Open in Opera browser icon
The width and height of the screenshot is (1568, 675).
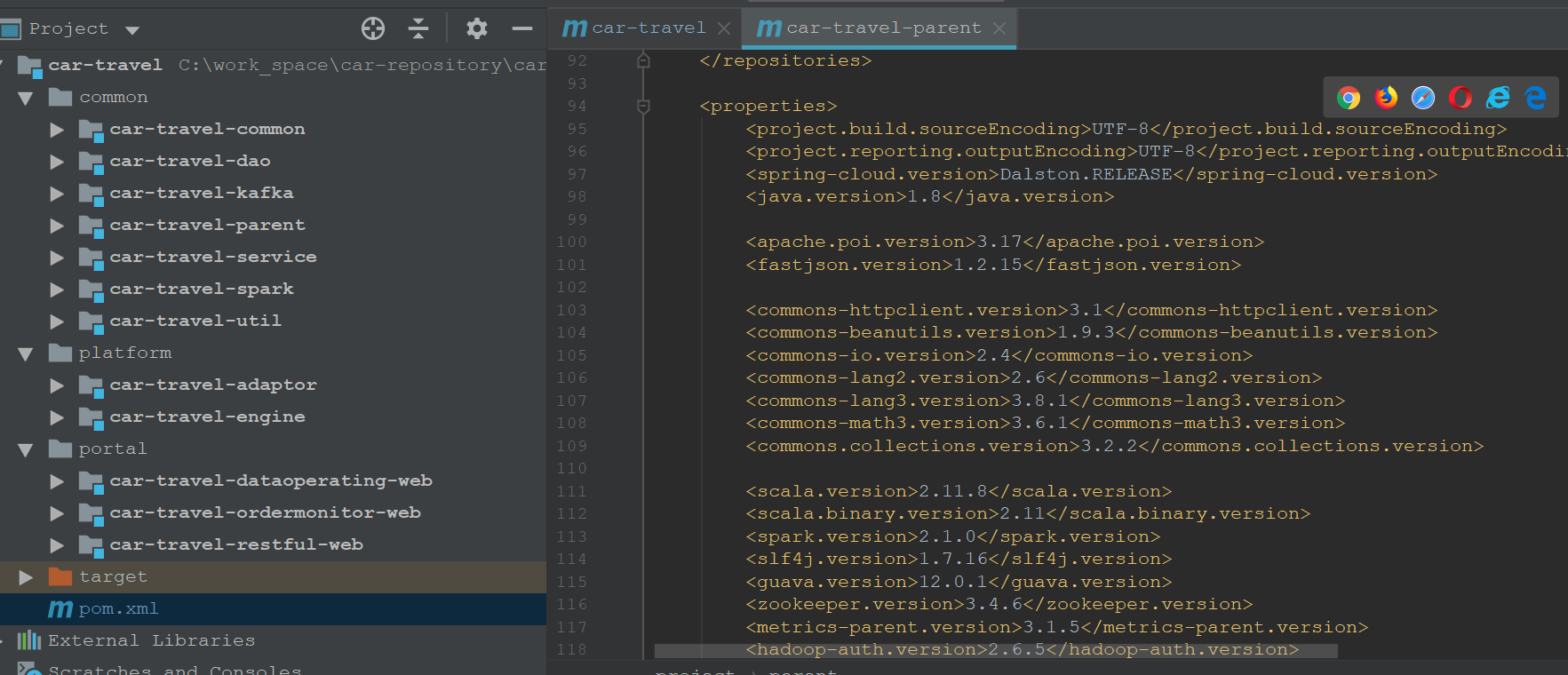pyautogui.click(x=1461, y=98)
